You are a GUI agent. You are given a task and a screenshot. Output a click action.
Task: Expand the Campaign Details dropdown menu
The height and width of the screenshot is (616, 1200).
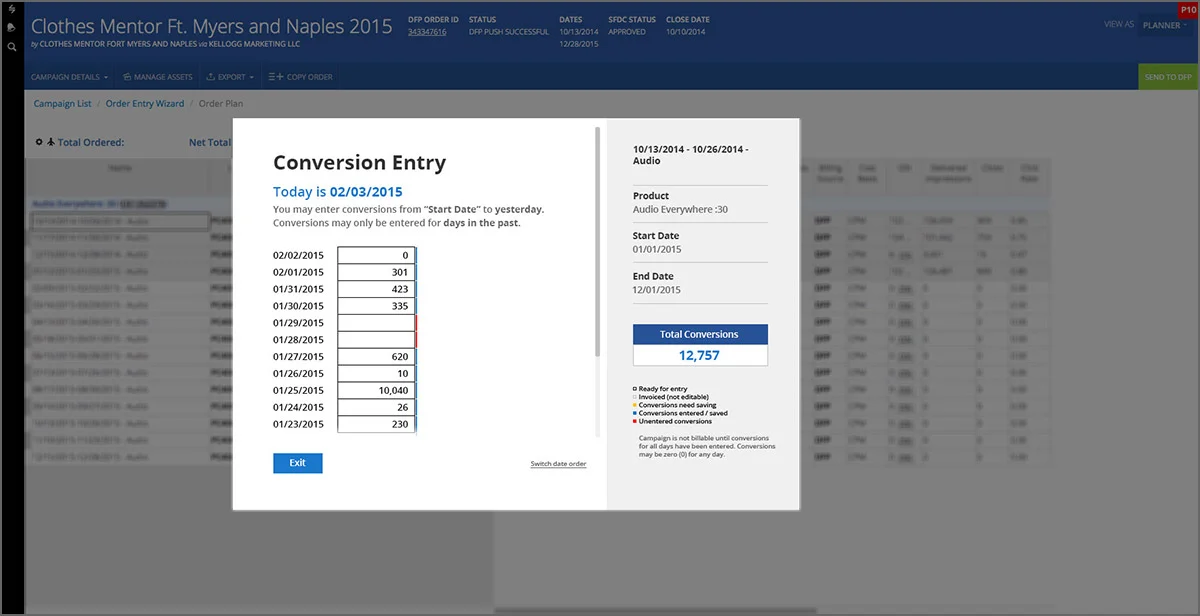(69, 77)
